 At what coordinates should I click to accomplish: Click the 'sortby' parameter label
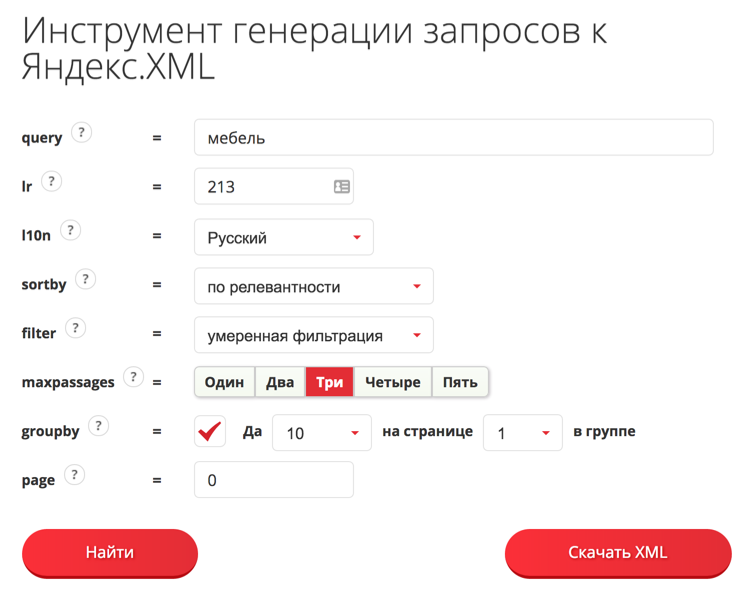click(44, 285)
